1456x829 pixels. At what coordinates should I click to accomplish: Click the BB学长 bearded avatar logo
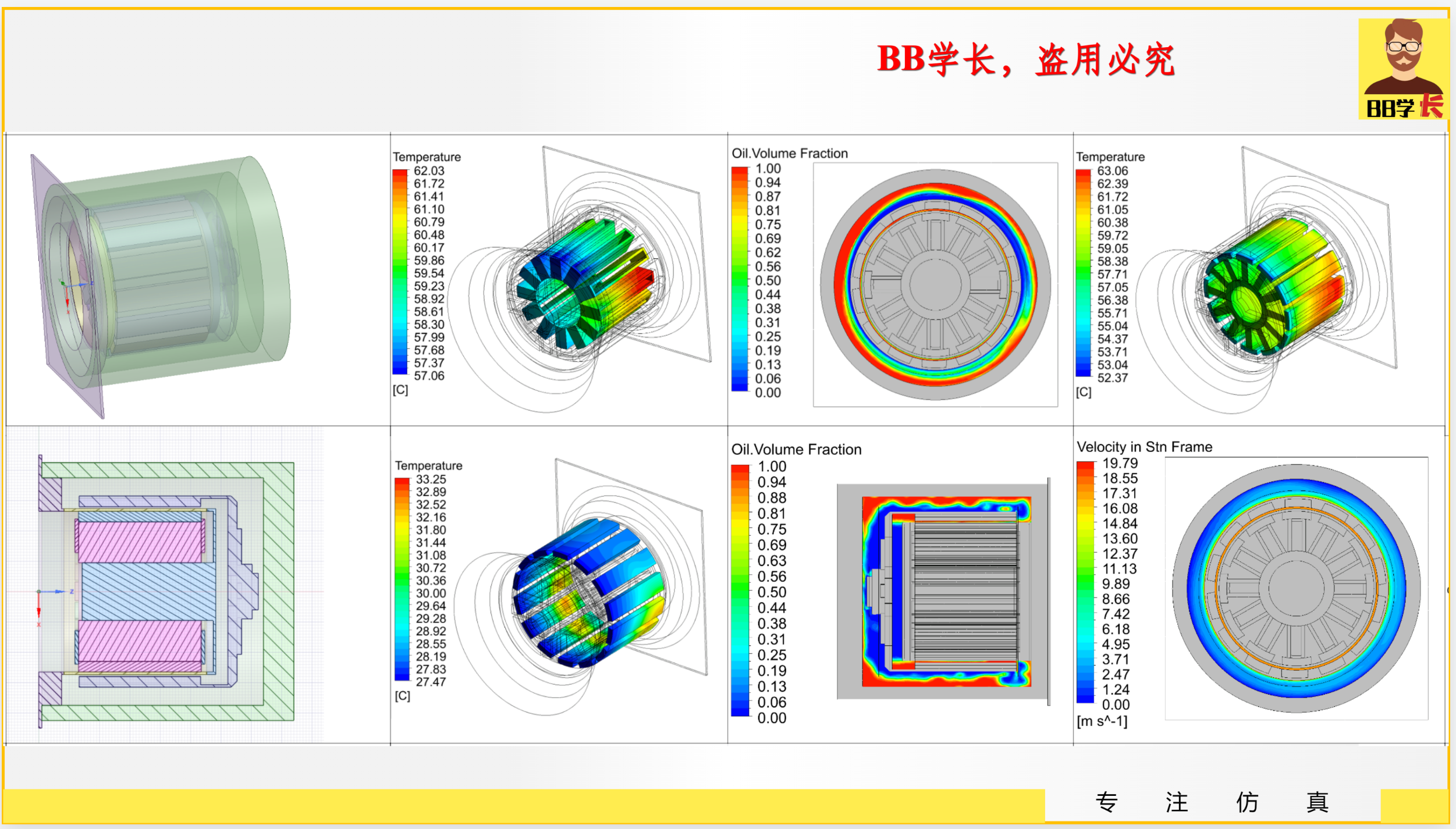[x=1404, y=69]
